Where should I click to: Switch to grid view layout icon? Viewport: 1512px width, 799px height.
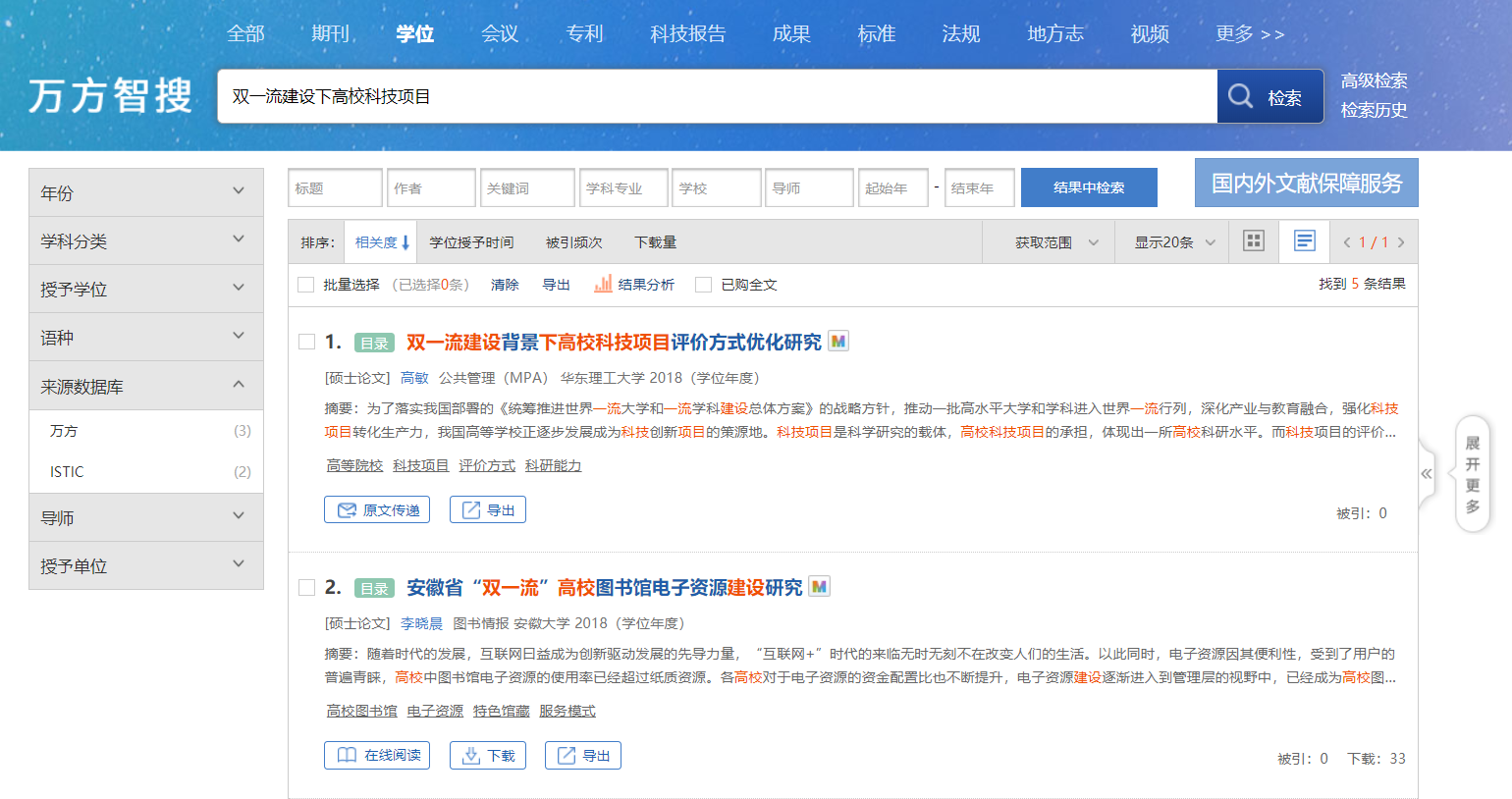1254,241
